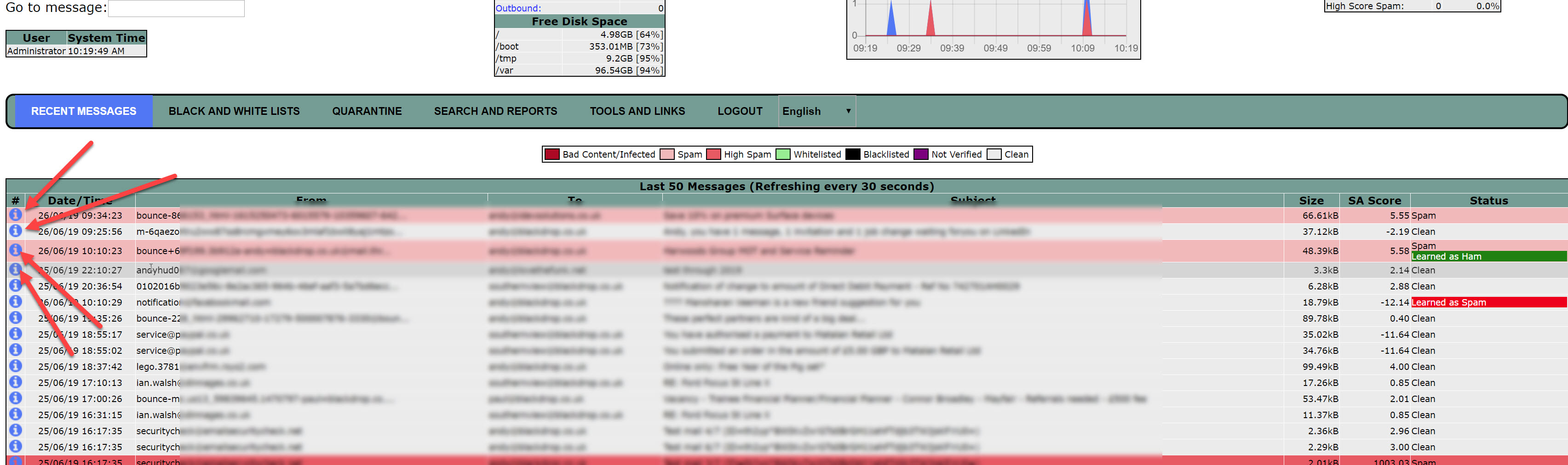Go to Search and Reports
Screen dimensions: 1568x465
tap(495, 111)
